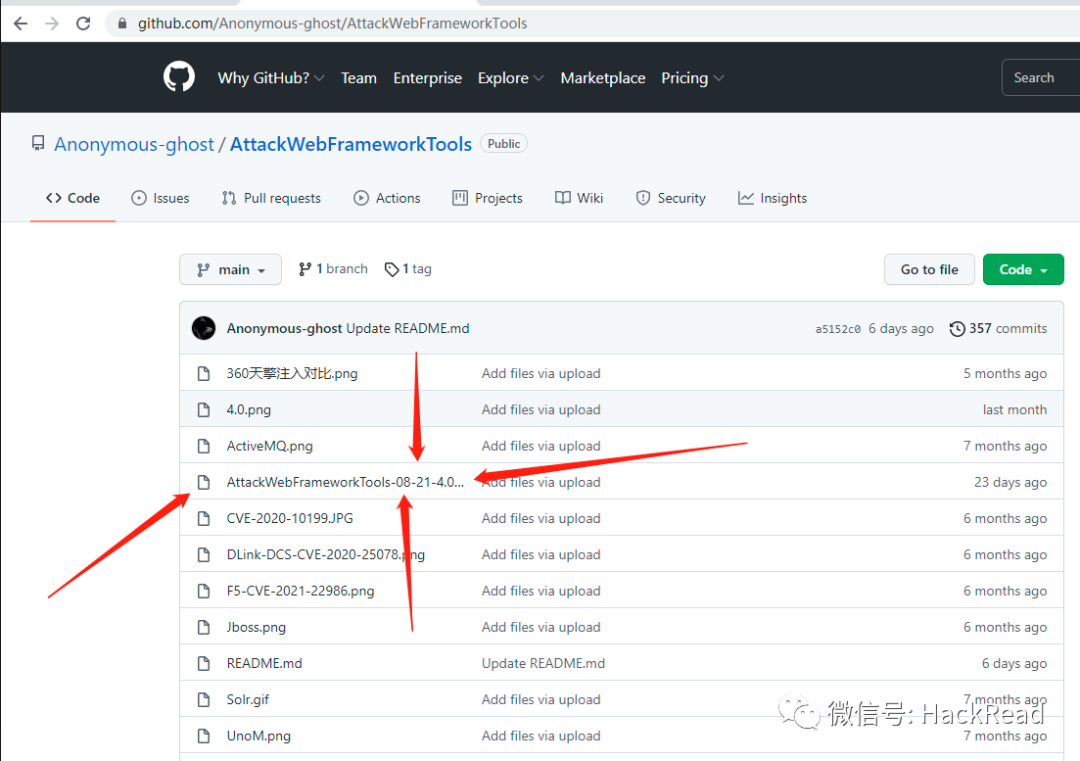
Task: Open the main branch selector dropdown
Action: pyautogui.click(x=230, y=269)
